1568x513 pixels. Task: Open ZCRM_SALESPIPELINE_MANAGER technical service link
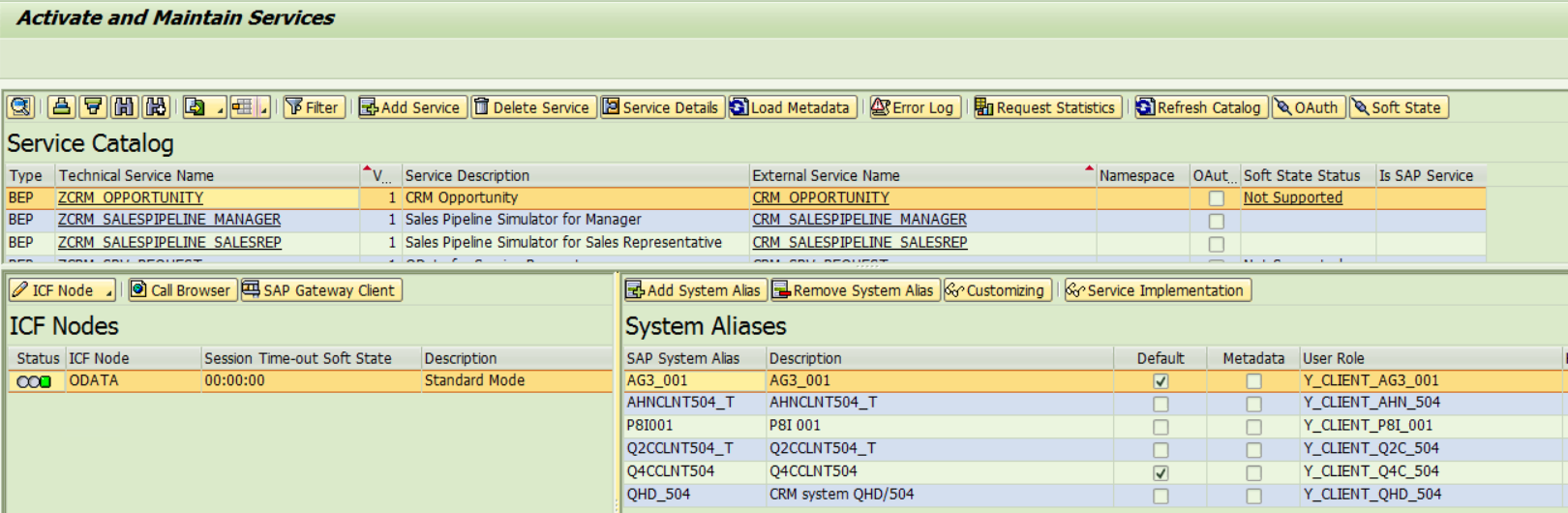click(169, 220)
